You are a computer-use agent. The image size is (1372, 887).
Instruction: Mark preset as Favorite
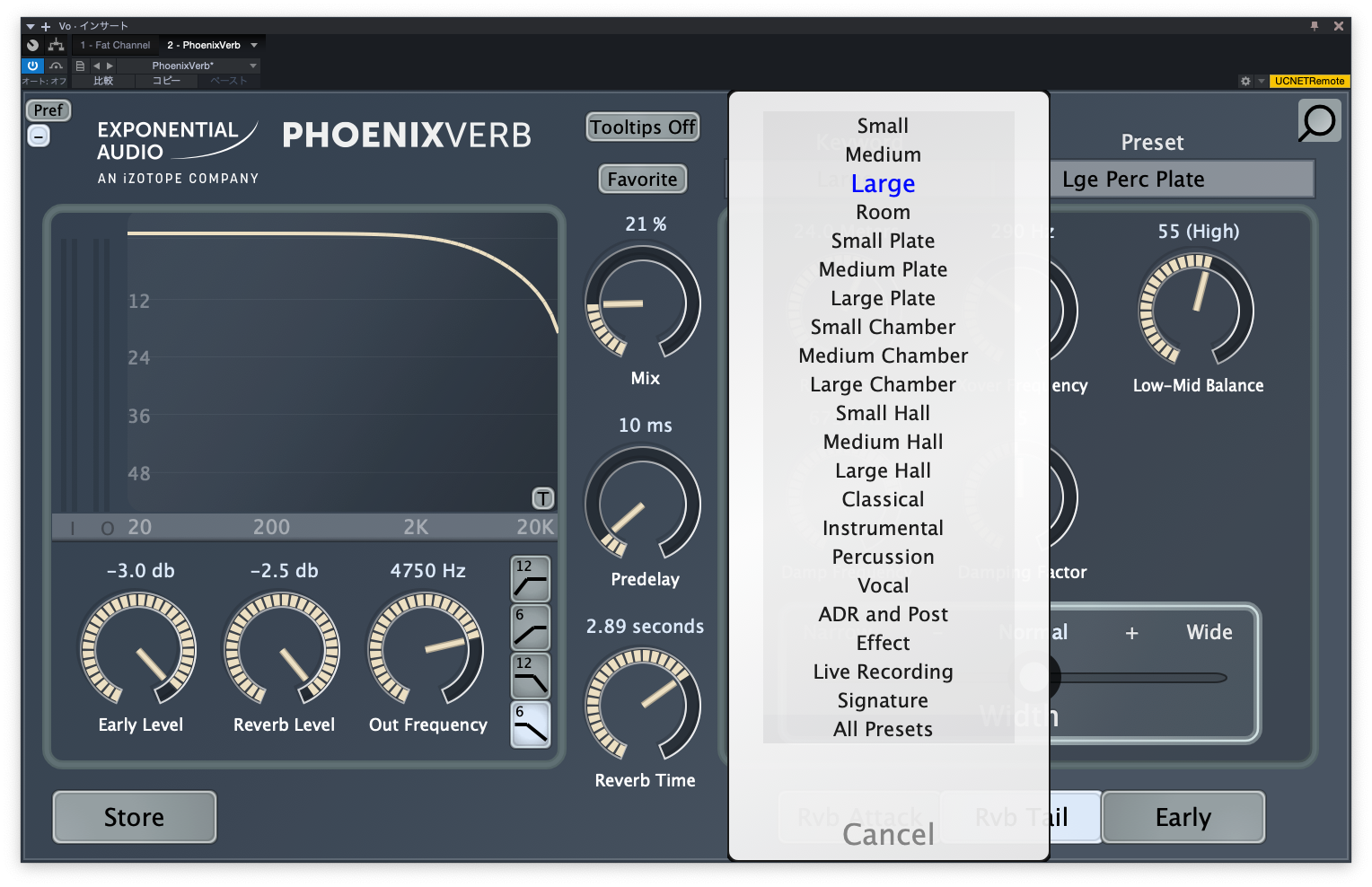[642, 180]
